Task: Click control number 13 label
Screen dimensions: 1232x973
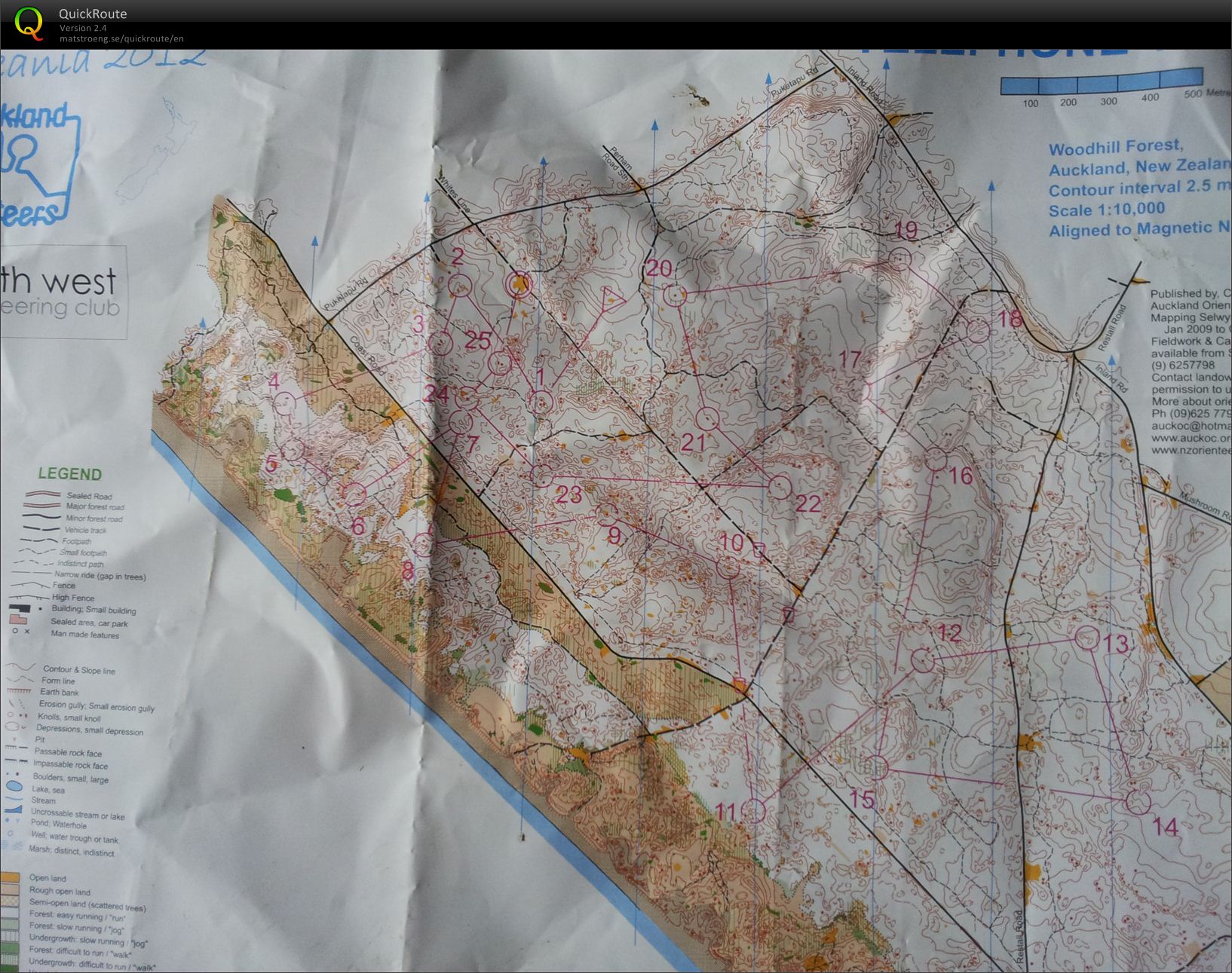Action: (x=1115, y=644)
